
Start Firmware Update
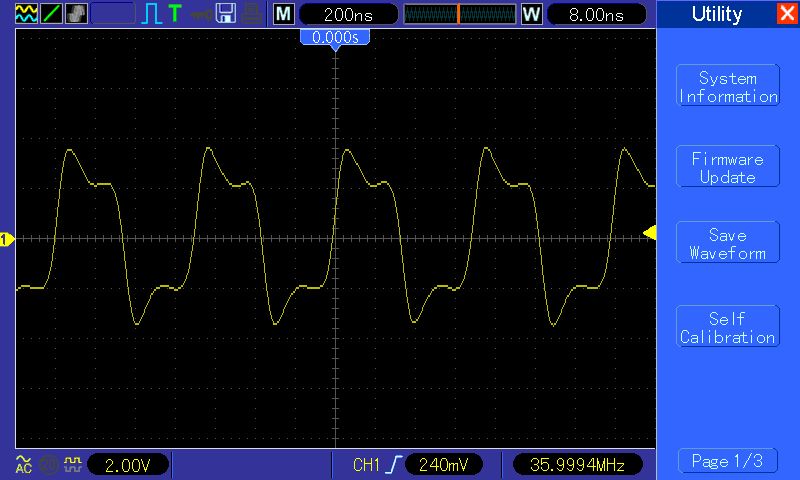[728, 167]
